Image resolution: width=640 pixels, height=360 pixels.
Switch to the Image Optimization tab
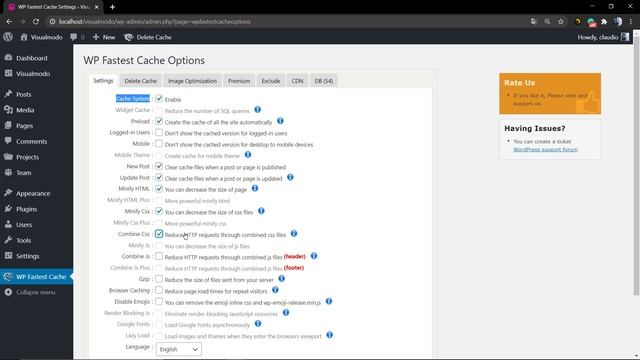click(x=192, y=81)
